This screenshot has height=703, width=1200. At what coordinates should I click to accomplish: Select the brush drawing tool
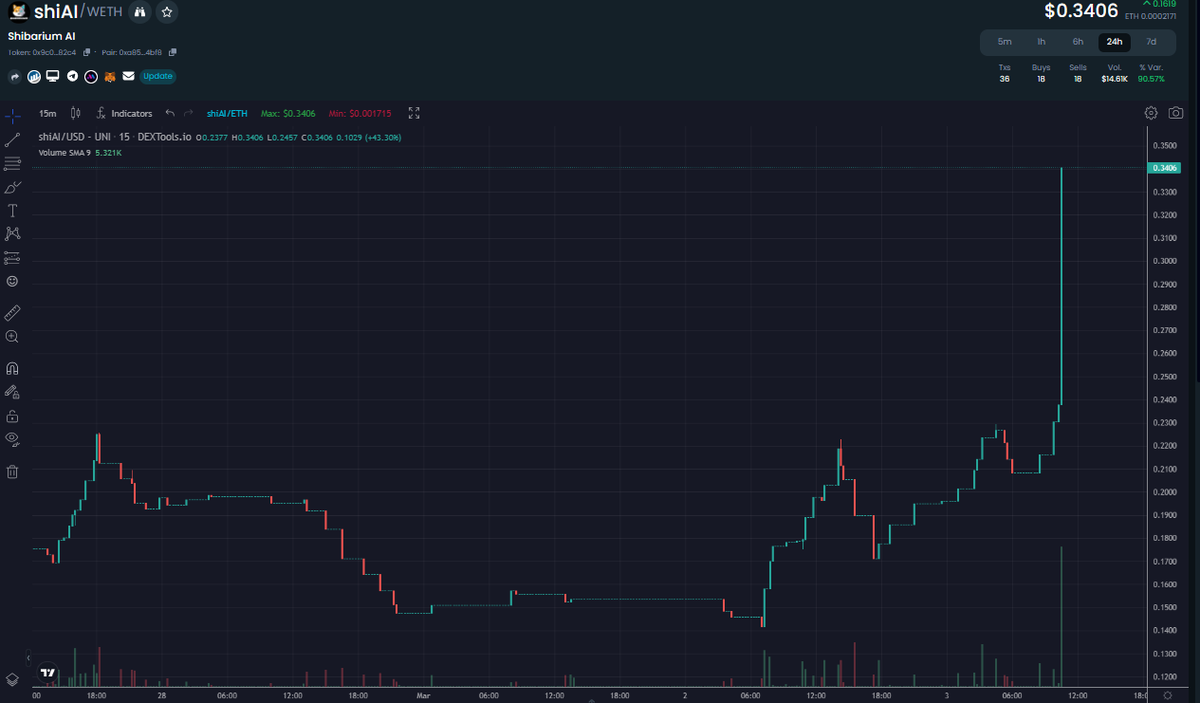point(12,187)
